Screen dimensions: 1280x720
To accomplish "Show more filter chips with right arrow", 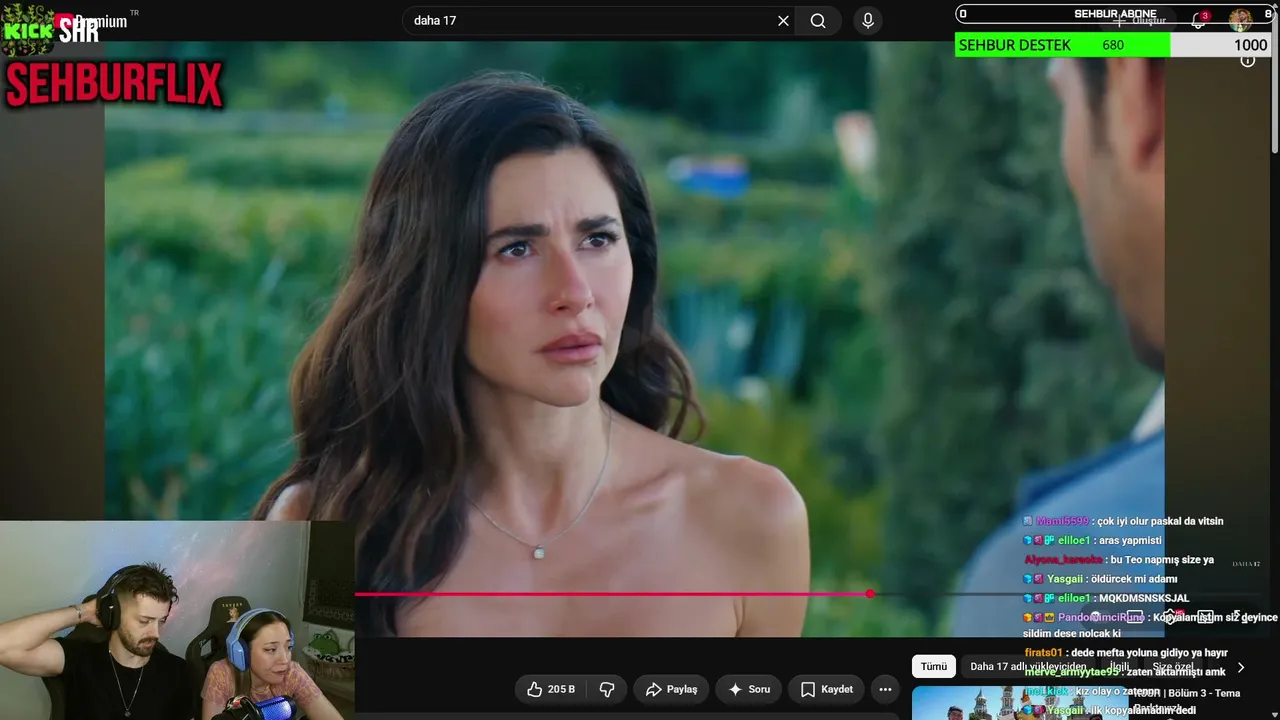I will point(1241,667).
